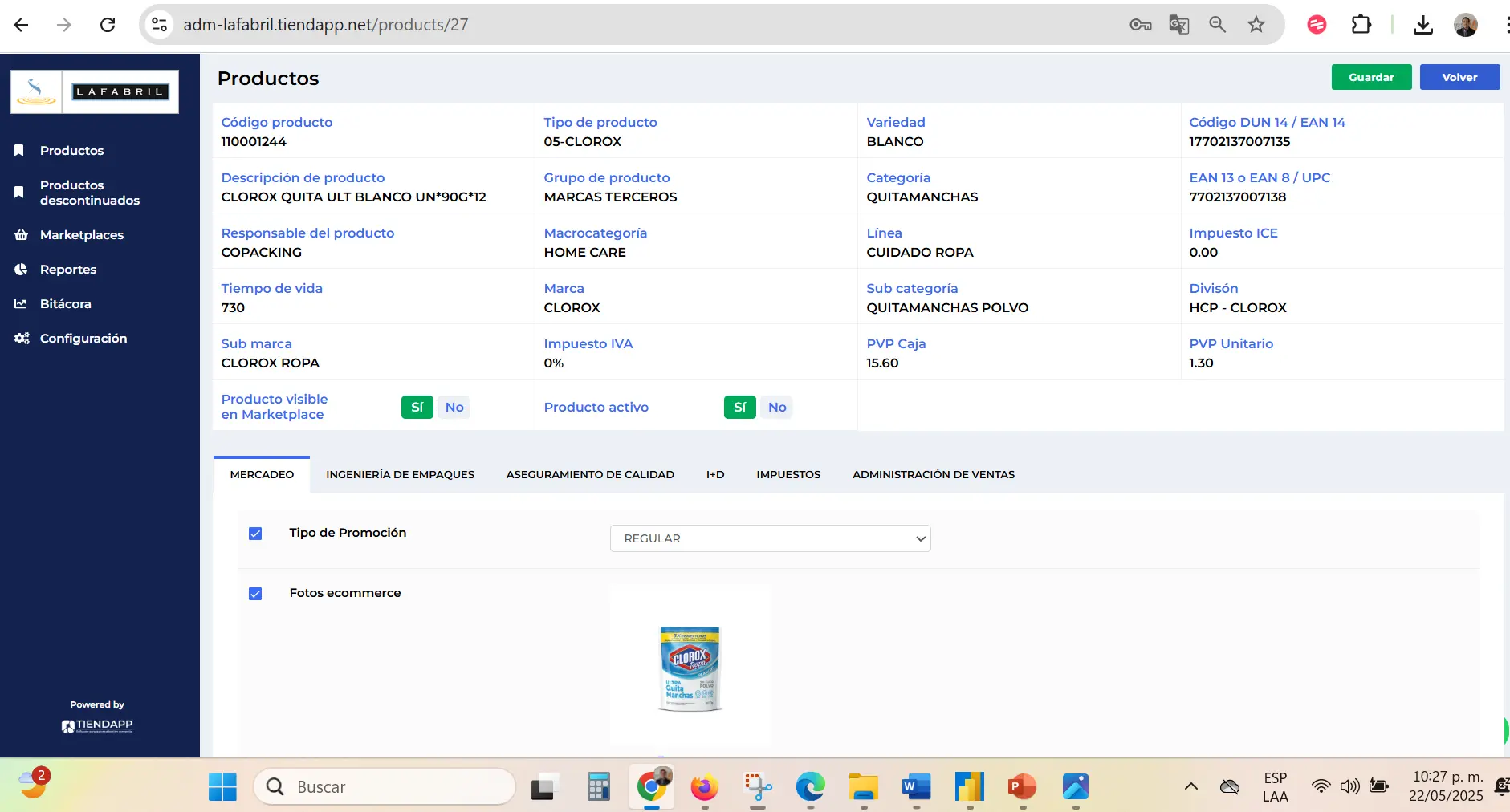Click the translate page icon
1510x812 pixels.
[x=1179, y=25]
